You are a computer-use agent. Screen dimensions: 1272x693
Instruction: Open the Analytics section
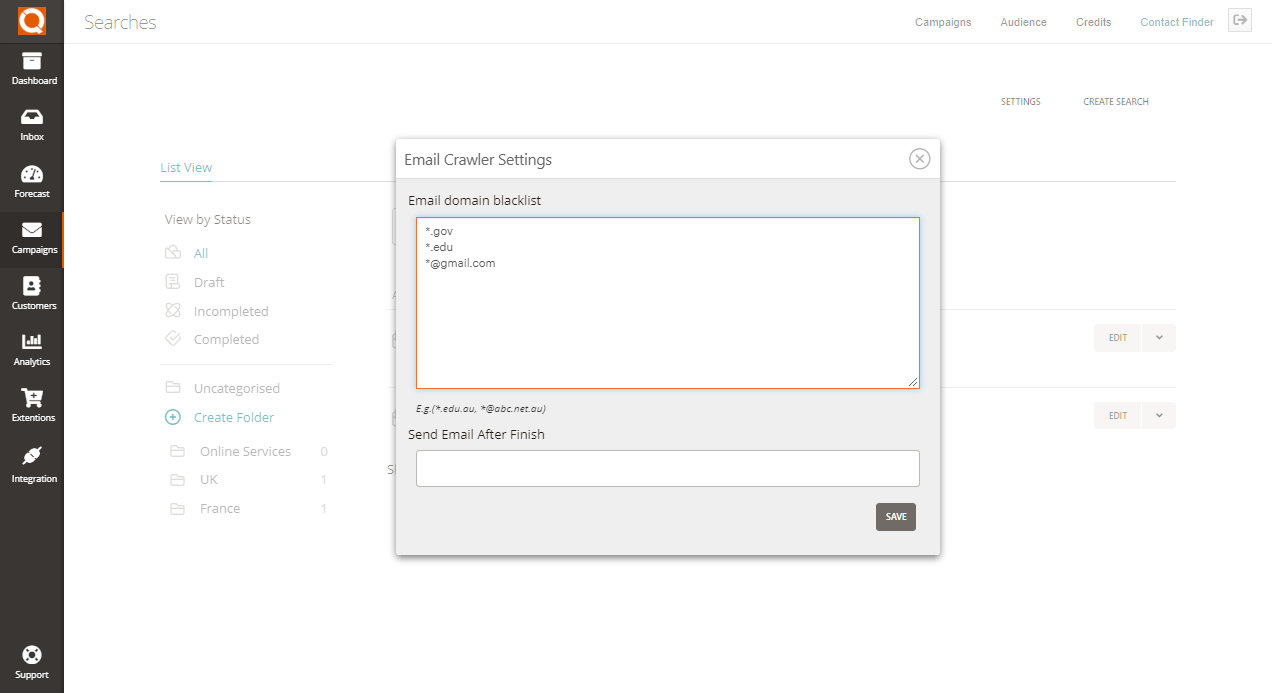point(32,348)
